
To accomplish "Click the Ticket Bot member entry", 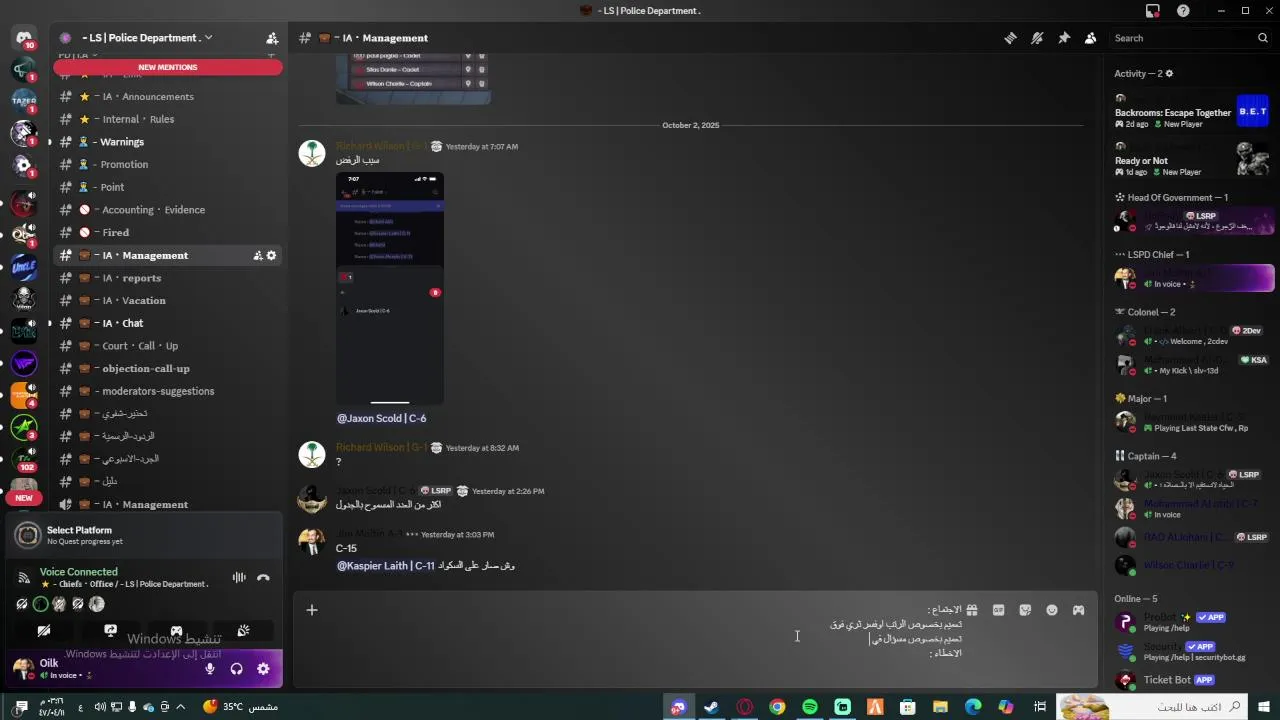I will 1193,680.
